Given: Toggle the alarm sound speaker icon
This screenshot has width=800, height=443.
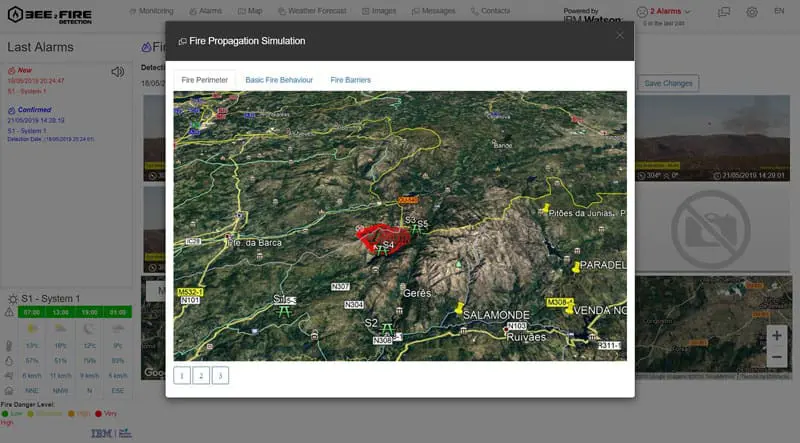Looking at the screenshot, I should click(x=118, y=72).
